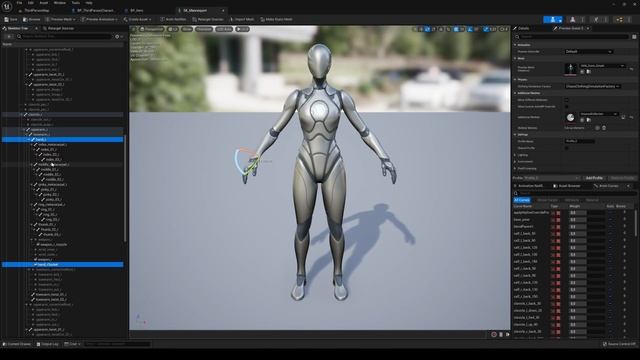Reset the Preview Mesh value to default
The image size is (640, 360).
(x=631, y=69)
